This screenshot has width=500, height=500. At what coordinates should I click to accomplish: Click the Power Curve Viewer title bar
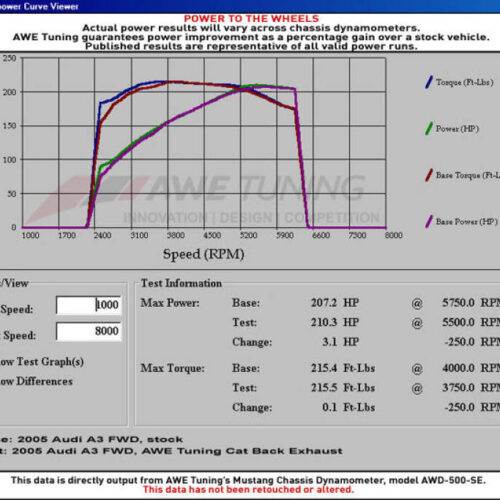point(250,6)
